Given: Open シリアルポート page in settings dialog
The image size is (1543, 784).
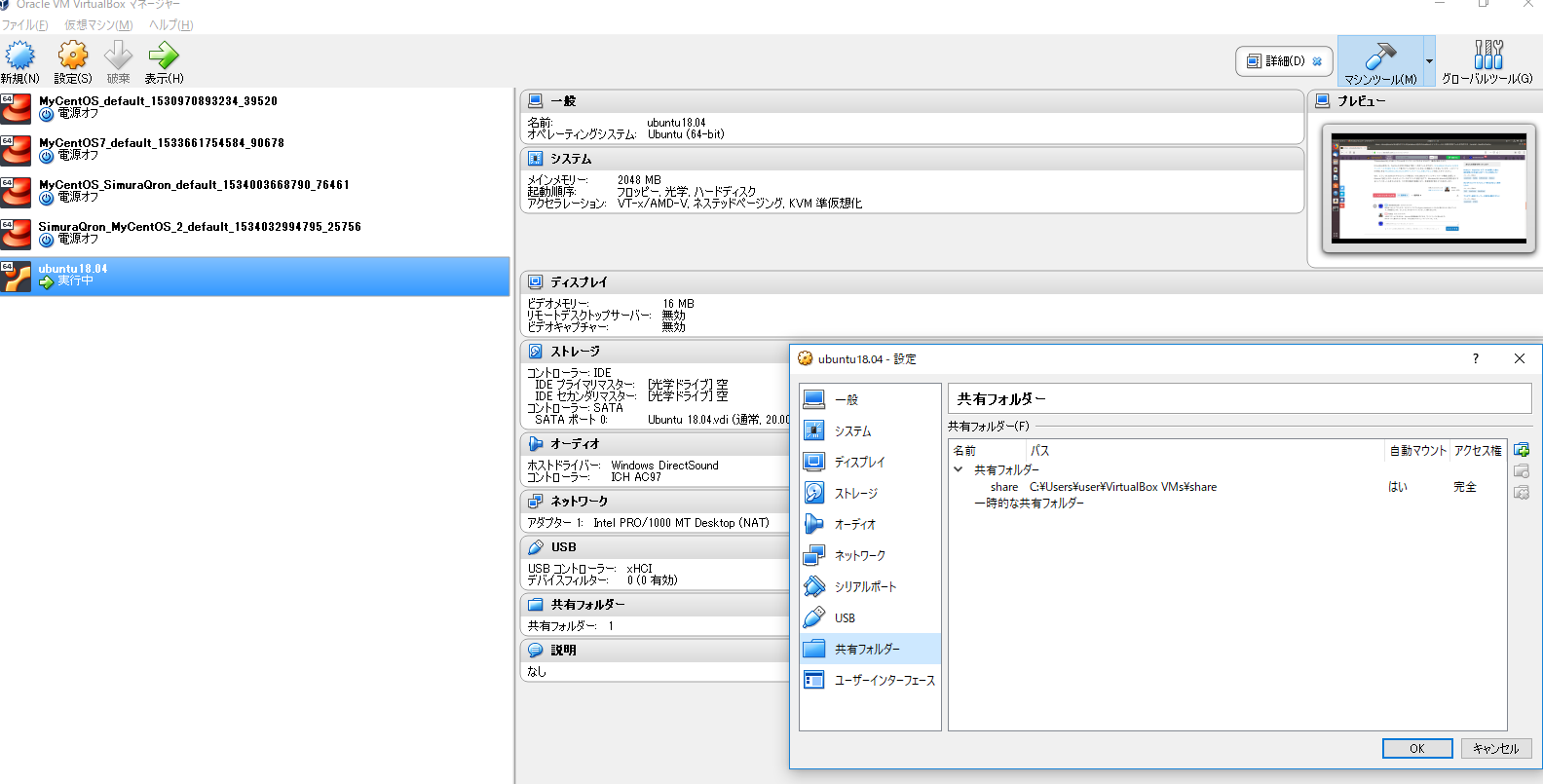Looking at the screenshot, I should tap(870, 586).
